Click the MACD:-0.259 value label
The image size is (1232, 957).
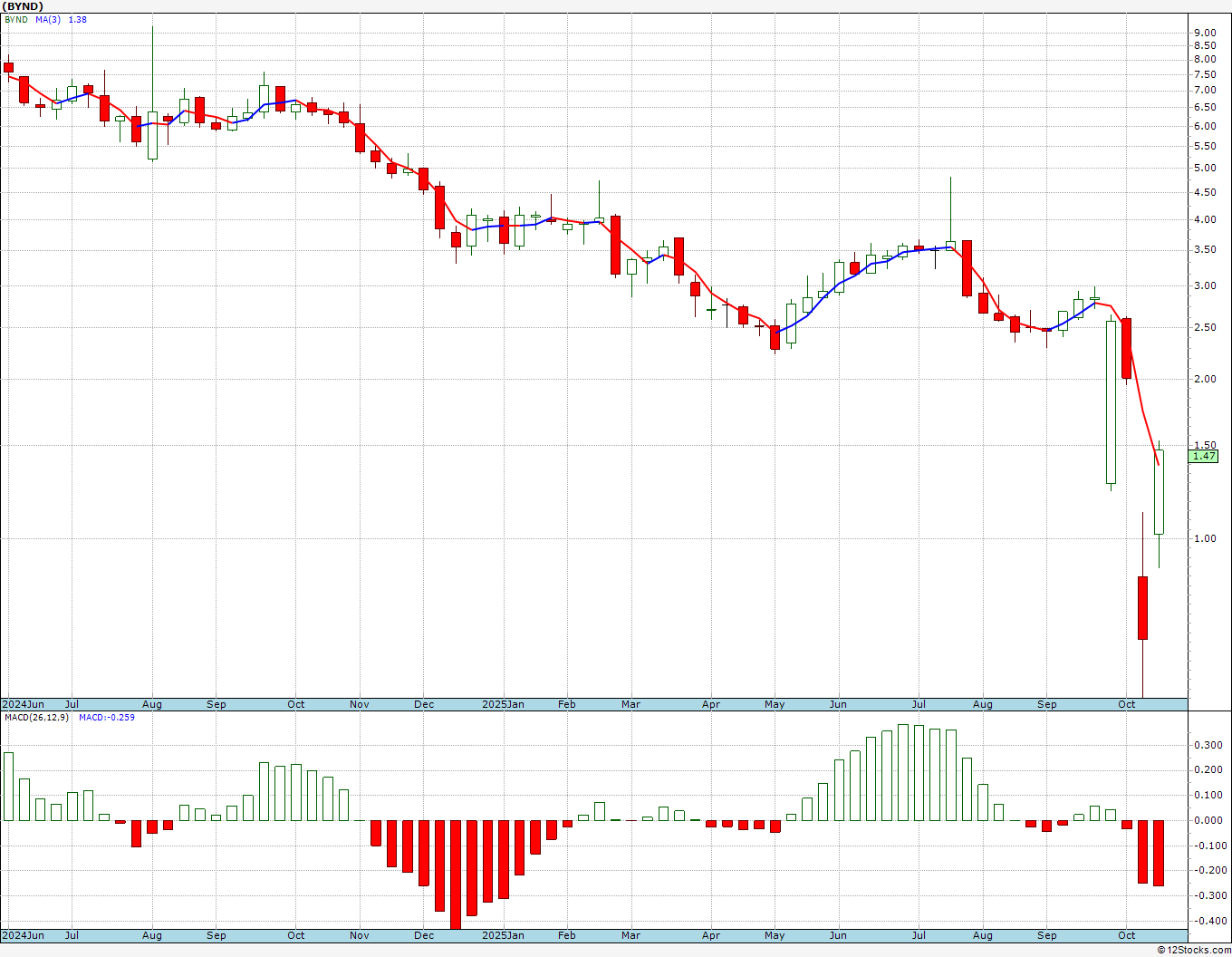coord(107,718)
